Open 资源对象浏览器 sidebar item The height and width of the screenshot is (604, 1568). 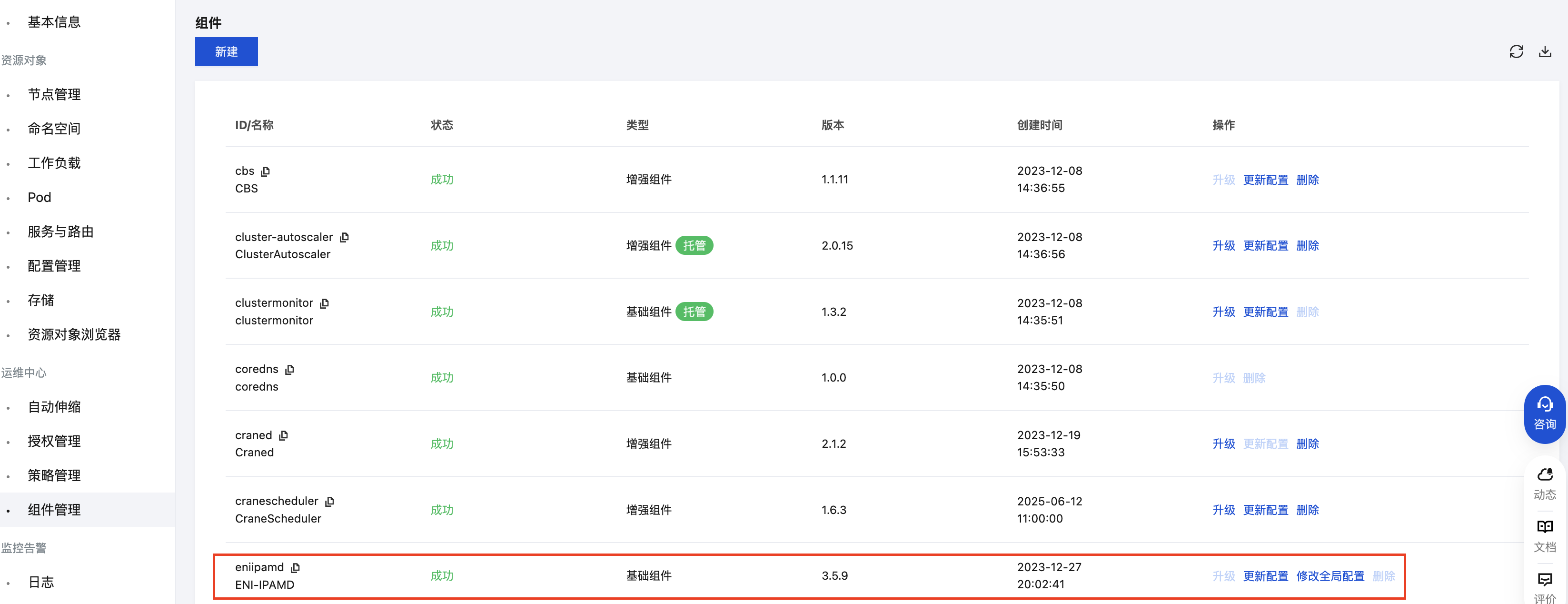(x=74, y=334)
